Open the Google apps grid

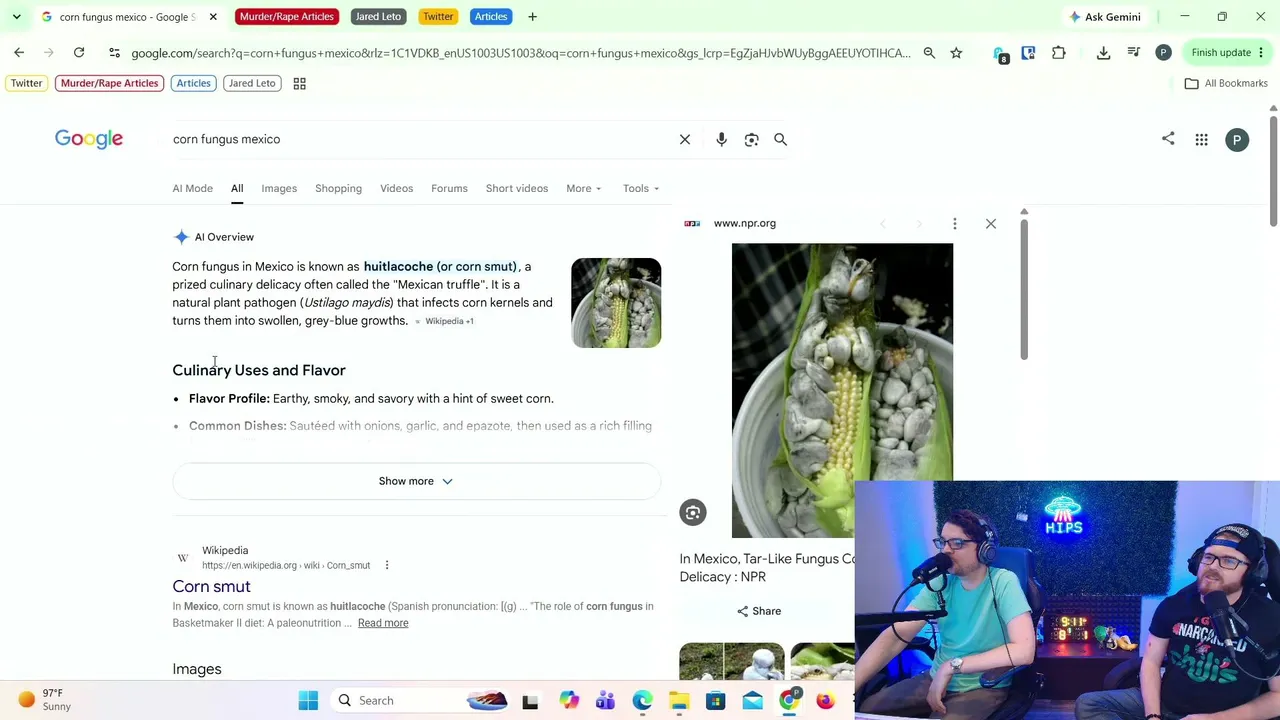point(1201,140)
